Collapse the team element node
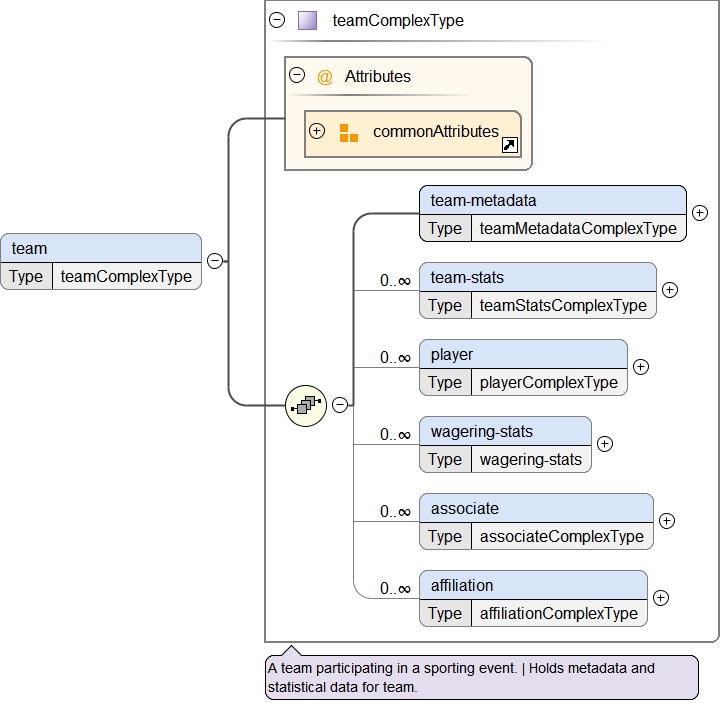 pos(214,261)
